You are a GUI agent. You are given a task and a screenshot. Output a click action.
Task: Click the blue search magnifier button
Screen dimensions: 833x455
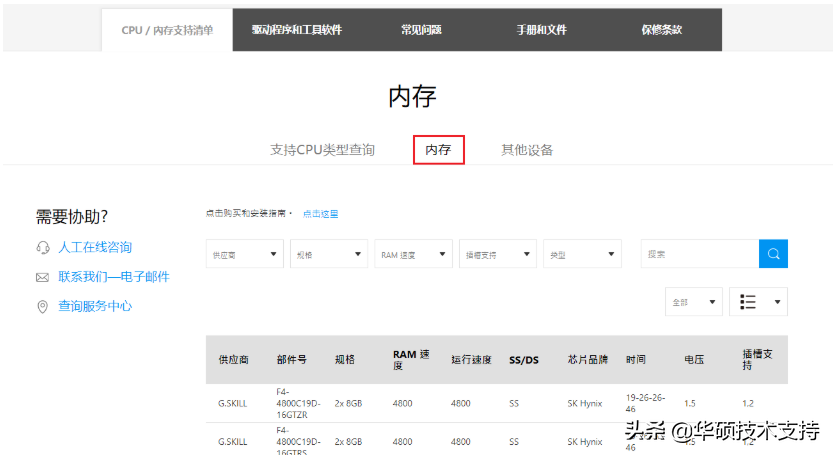point(773,254)
